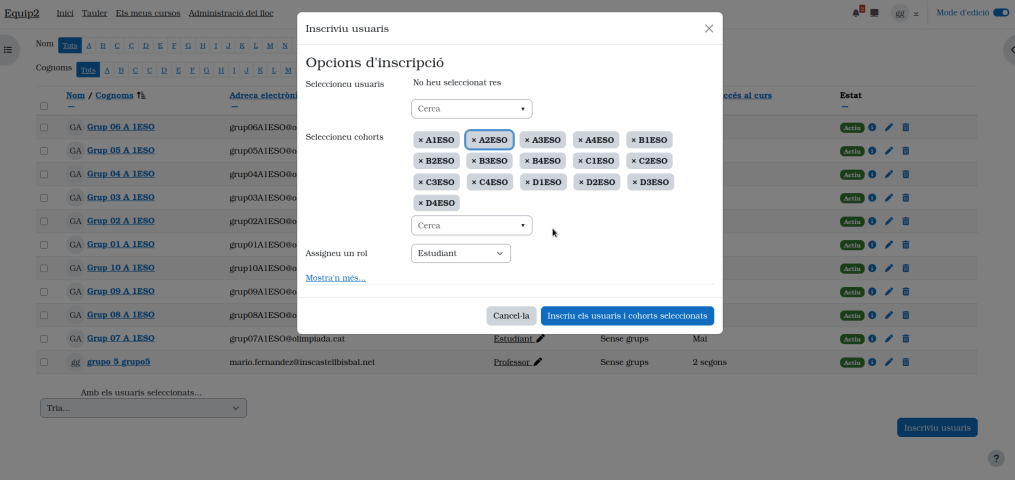Open the help question mark icon

997,458
